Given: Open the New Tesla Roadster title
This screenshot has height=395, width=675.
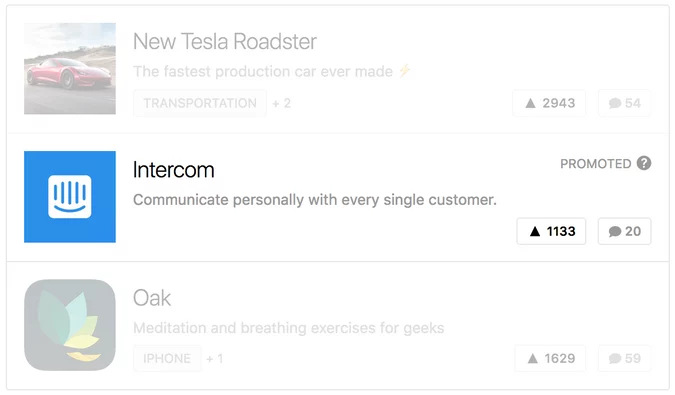Looking at the screenshot, I should (x=225, y=42).
